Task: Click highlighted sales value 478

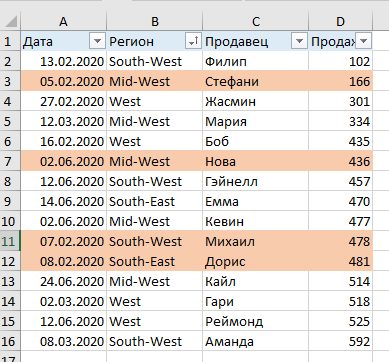Action: (340, 241)
